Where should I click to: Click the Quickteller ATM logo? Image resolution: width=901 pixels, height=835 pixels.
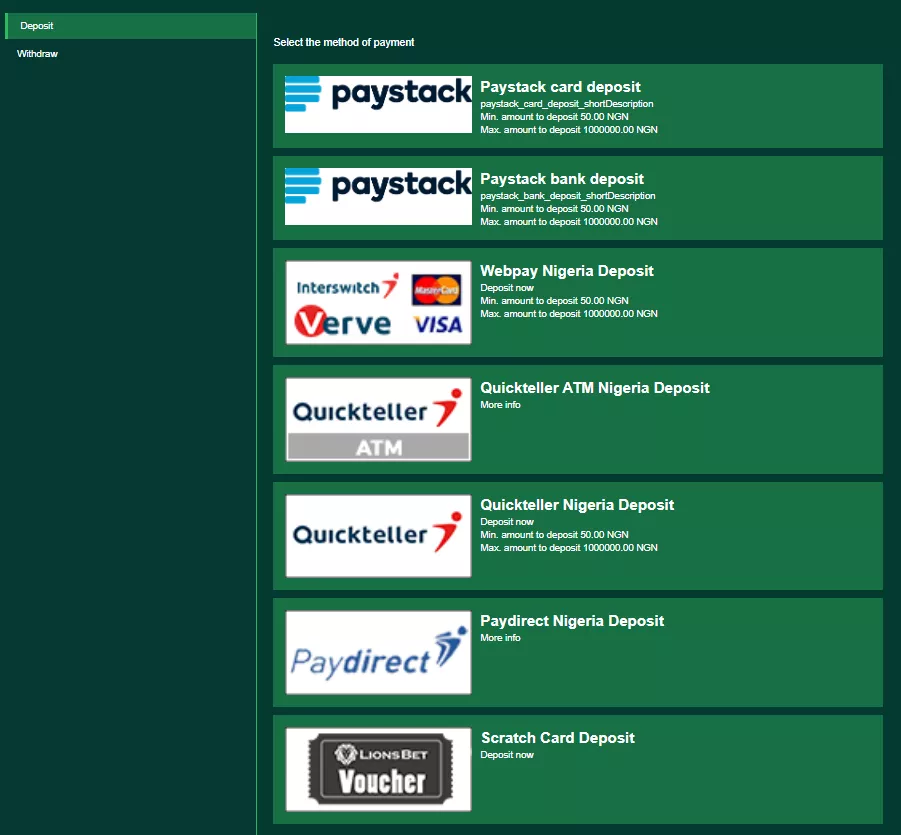(378, 419)
